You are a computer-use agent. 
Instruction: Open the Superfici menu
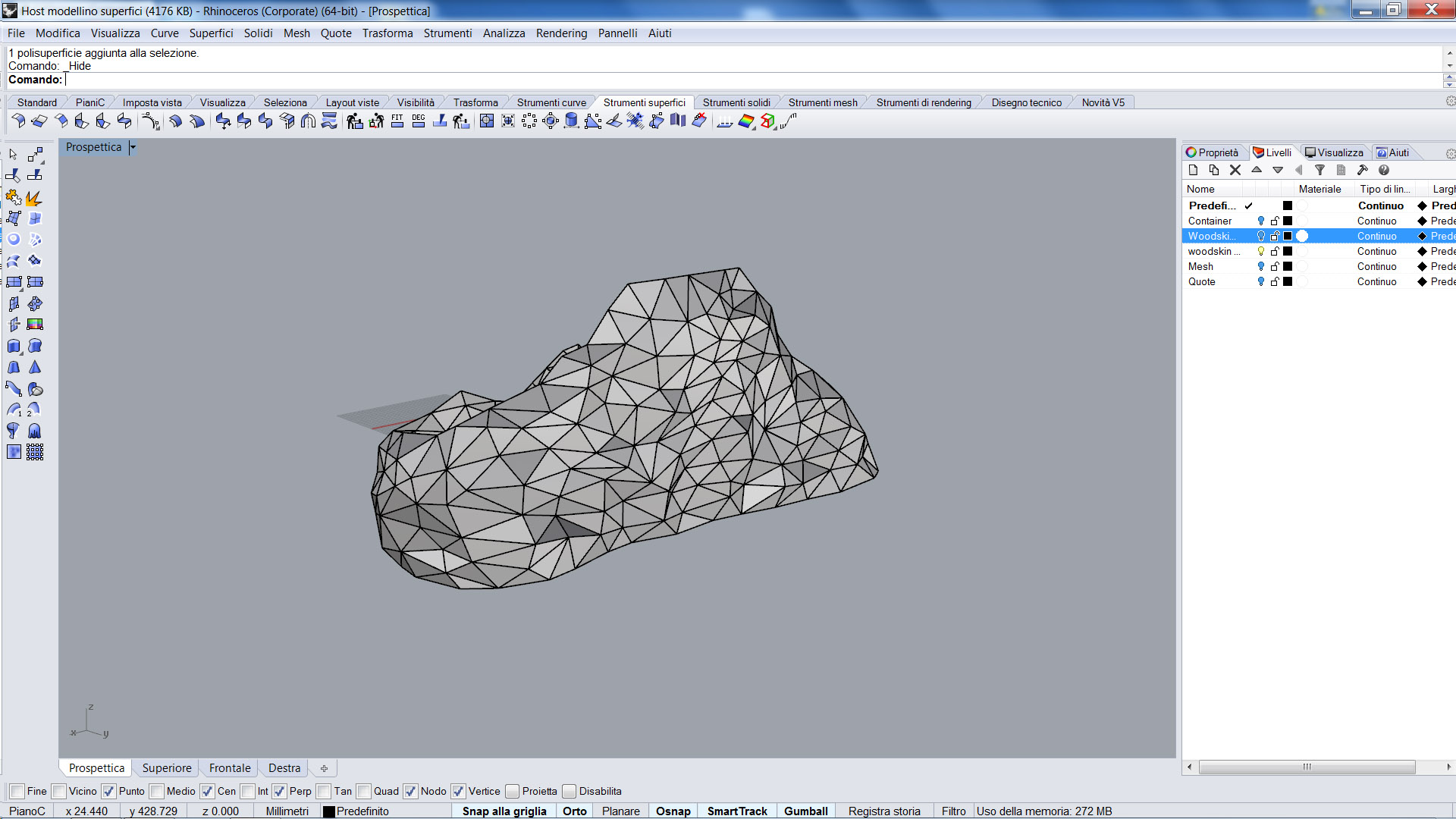(211, 33)
